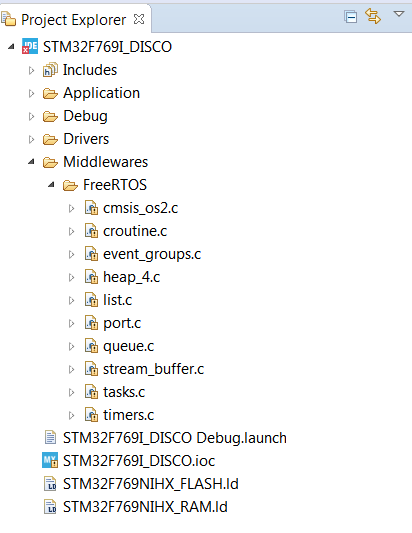Select the STM32F769I_DISCO project name
This screenshot has height=533, width=412.
107,47
